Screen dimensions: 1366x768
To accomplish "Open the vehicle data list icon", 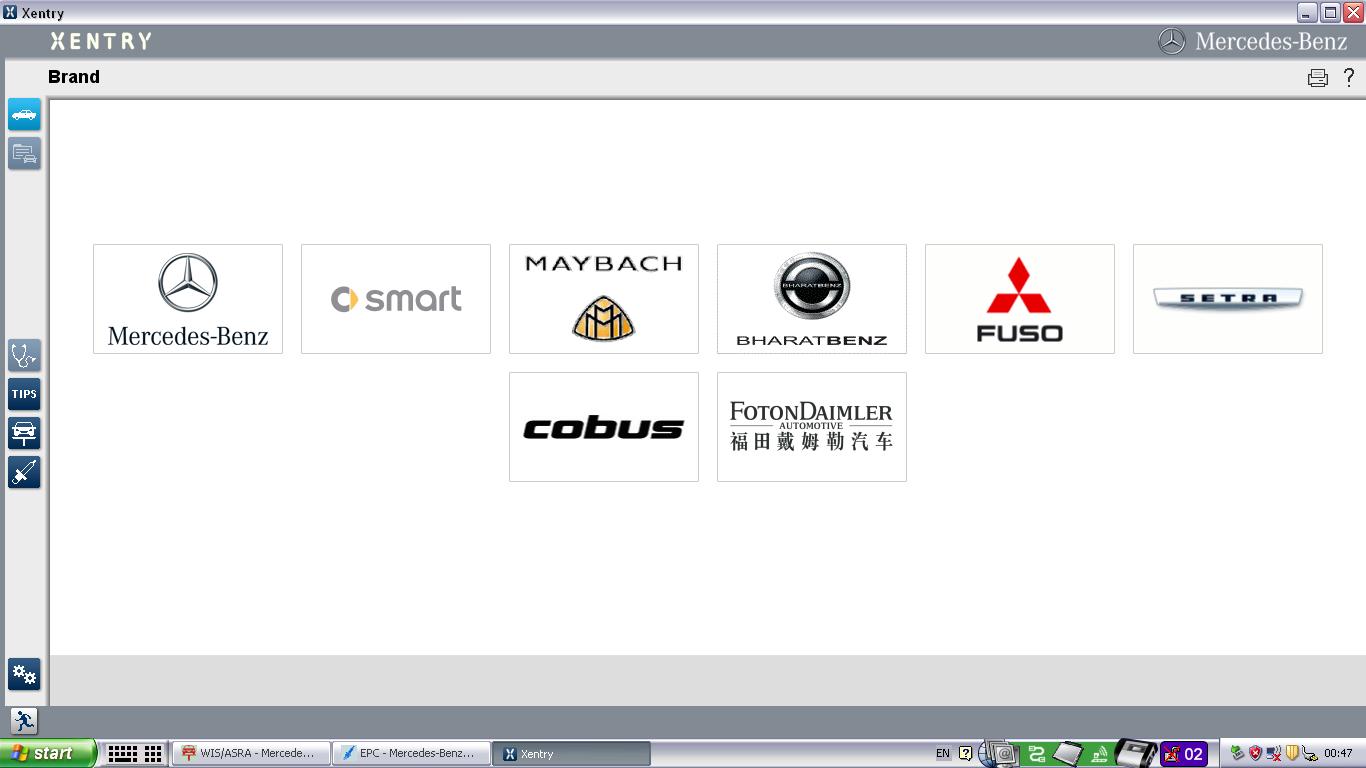I will pyautogui.click(x=24, y=153).
